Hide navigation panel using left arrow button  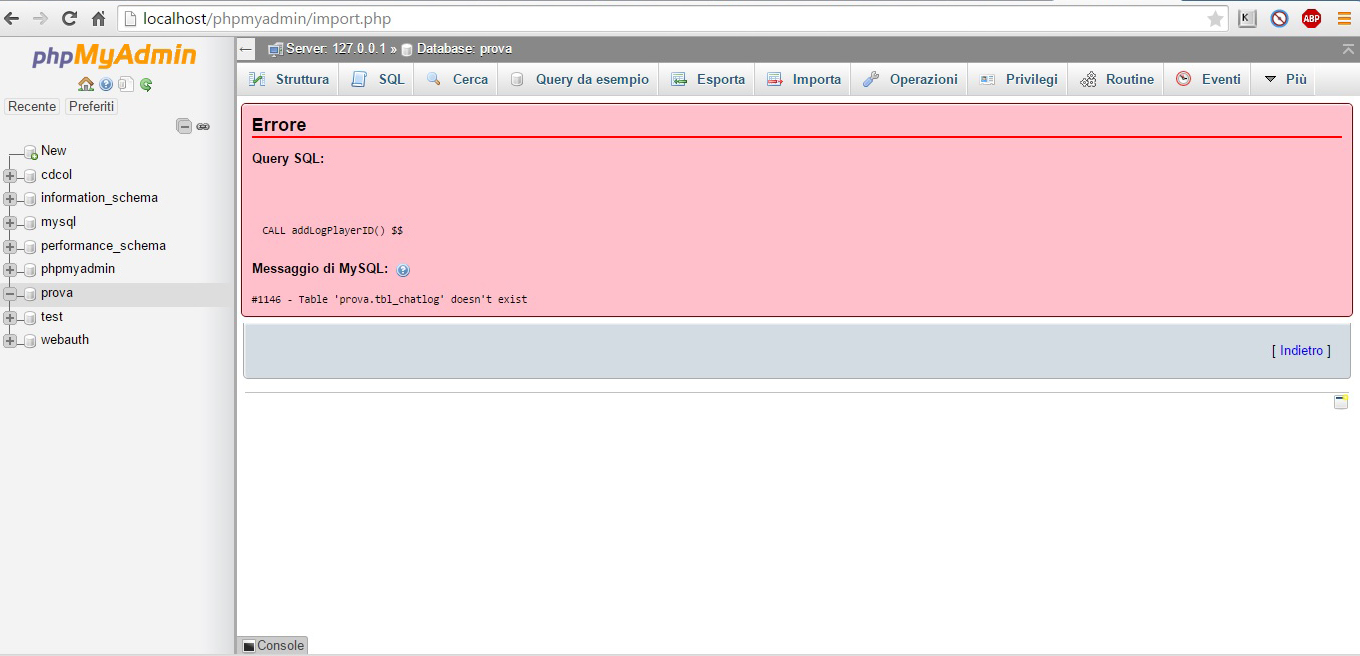point(247,49)
